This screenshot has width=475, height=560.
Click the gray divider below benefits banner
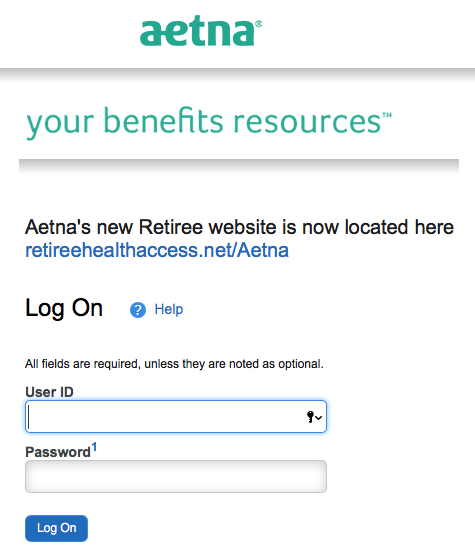[x=239, y=166]
